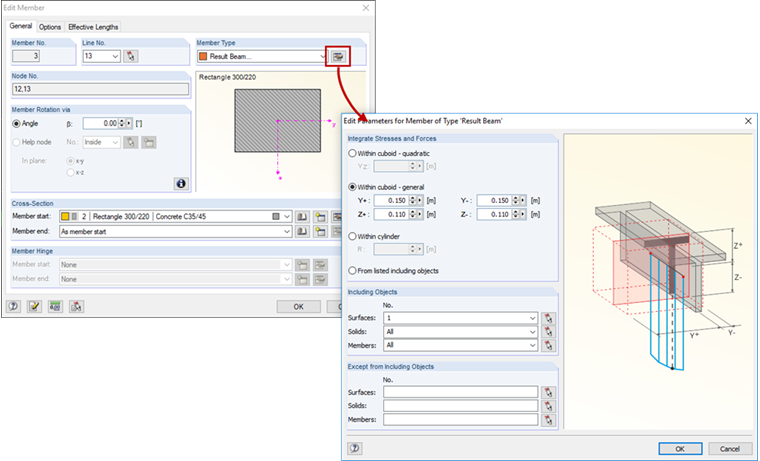Choose Within cuboid - general option
Screen dimensions: 760x461
[x=352, y=187]
